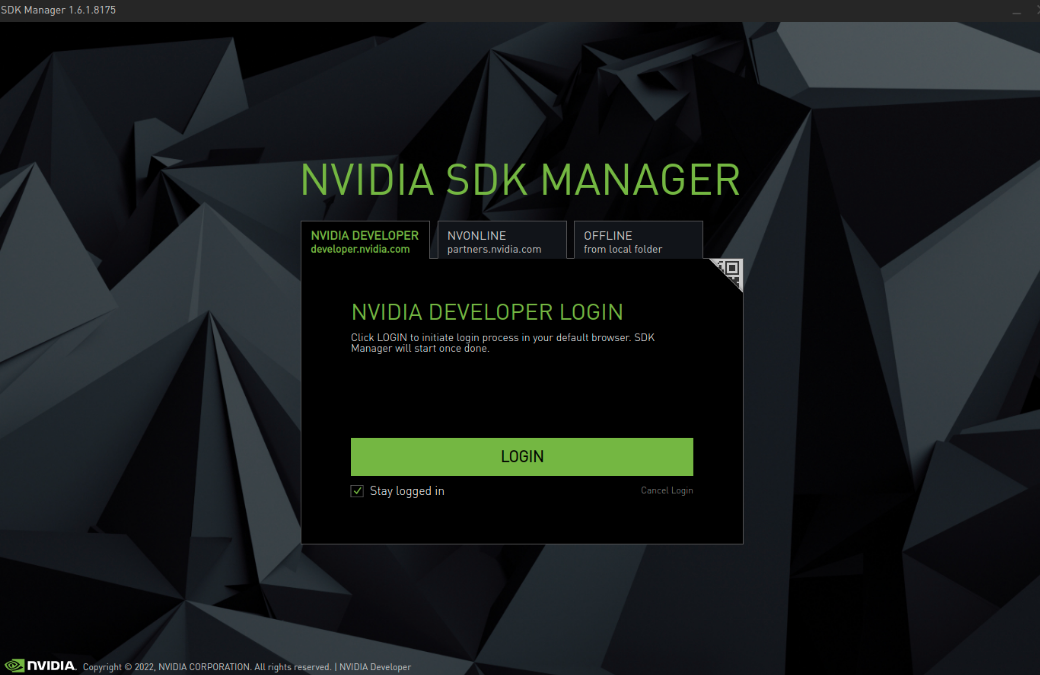The height and width of the screenshot is (675, 1040).
Task: Click the developer.nvidia.com tab subtitle
Action: [x=360, y=249]
